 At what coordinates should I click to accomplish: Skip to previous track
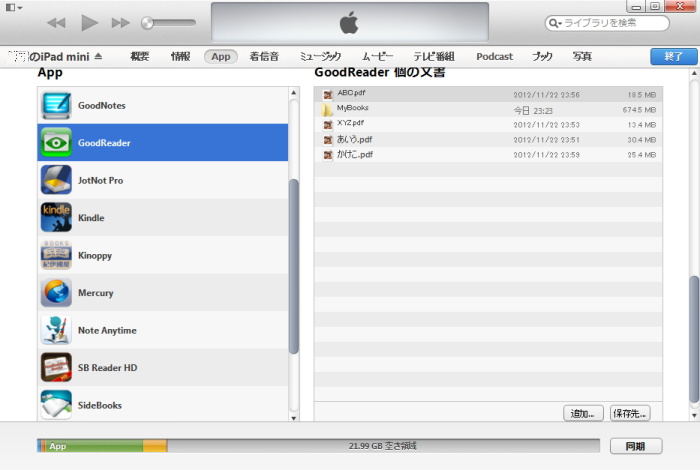pos(56,23)
